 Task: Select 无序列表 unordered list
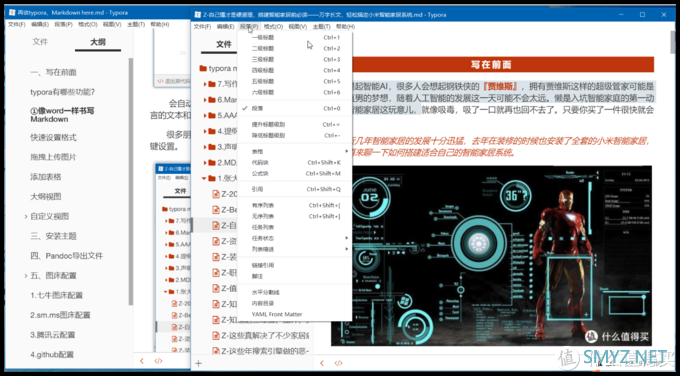[x=295, y=216]
